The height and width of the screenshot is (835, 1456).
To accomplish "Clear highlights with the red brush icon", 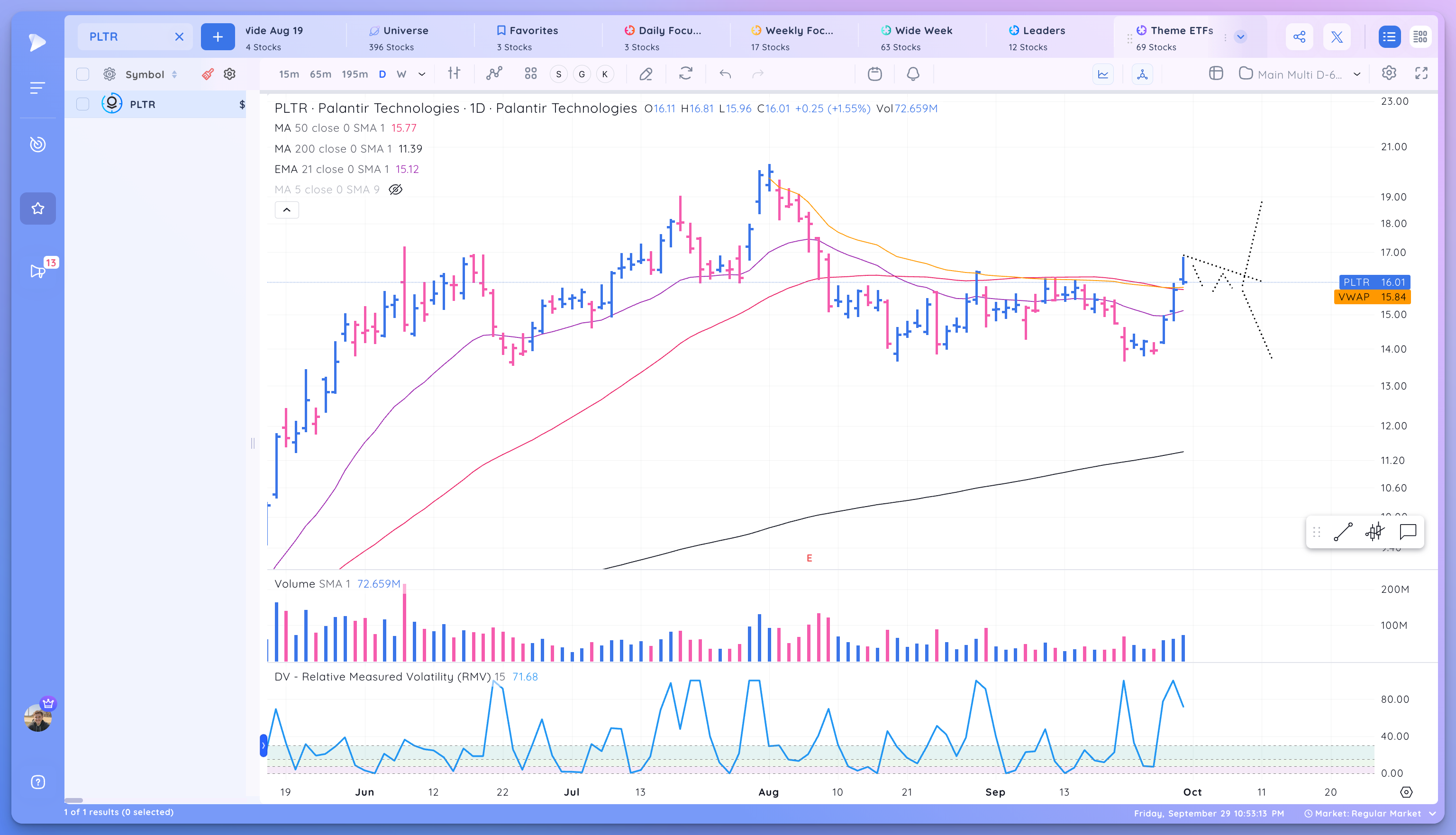I will 208,74.
